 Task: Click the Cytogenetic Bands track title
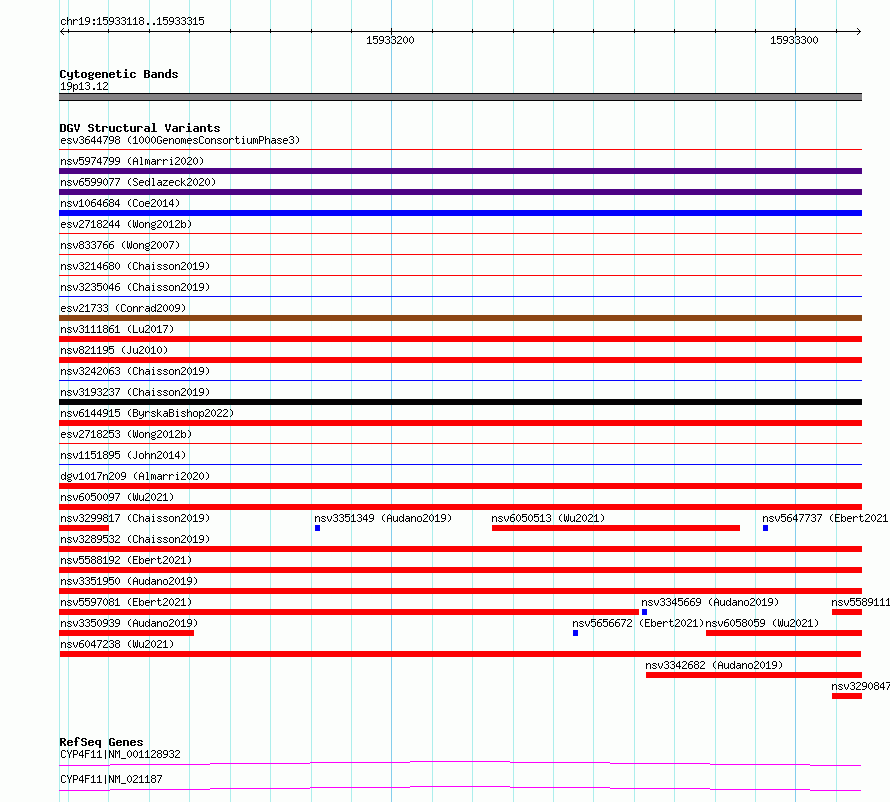tap(119, 74)
